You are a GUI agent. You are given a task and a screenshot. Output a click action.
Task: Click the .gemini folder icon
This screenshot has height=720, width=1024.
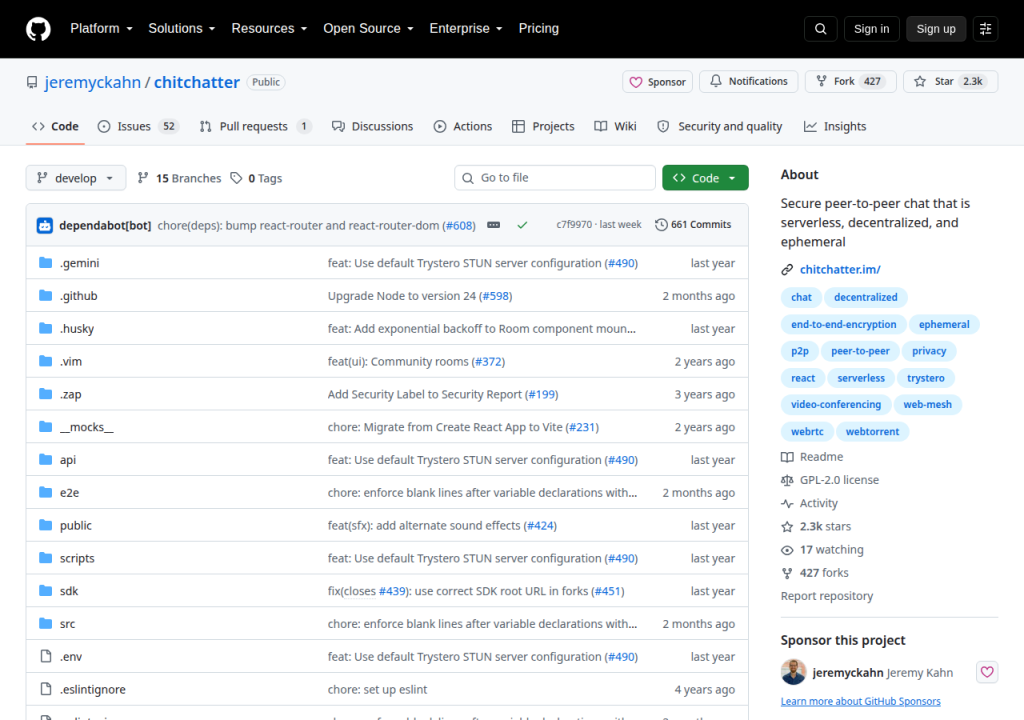(45, 263)
